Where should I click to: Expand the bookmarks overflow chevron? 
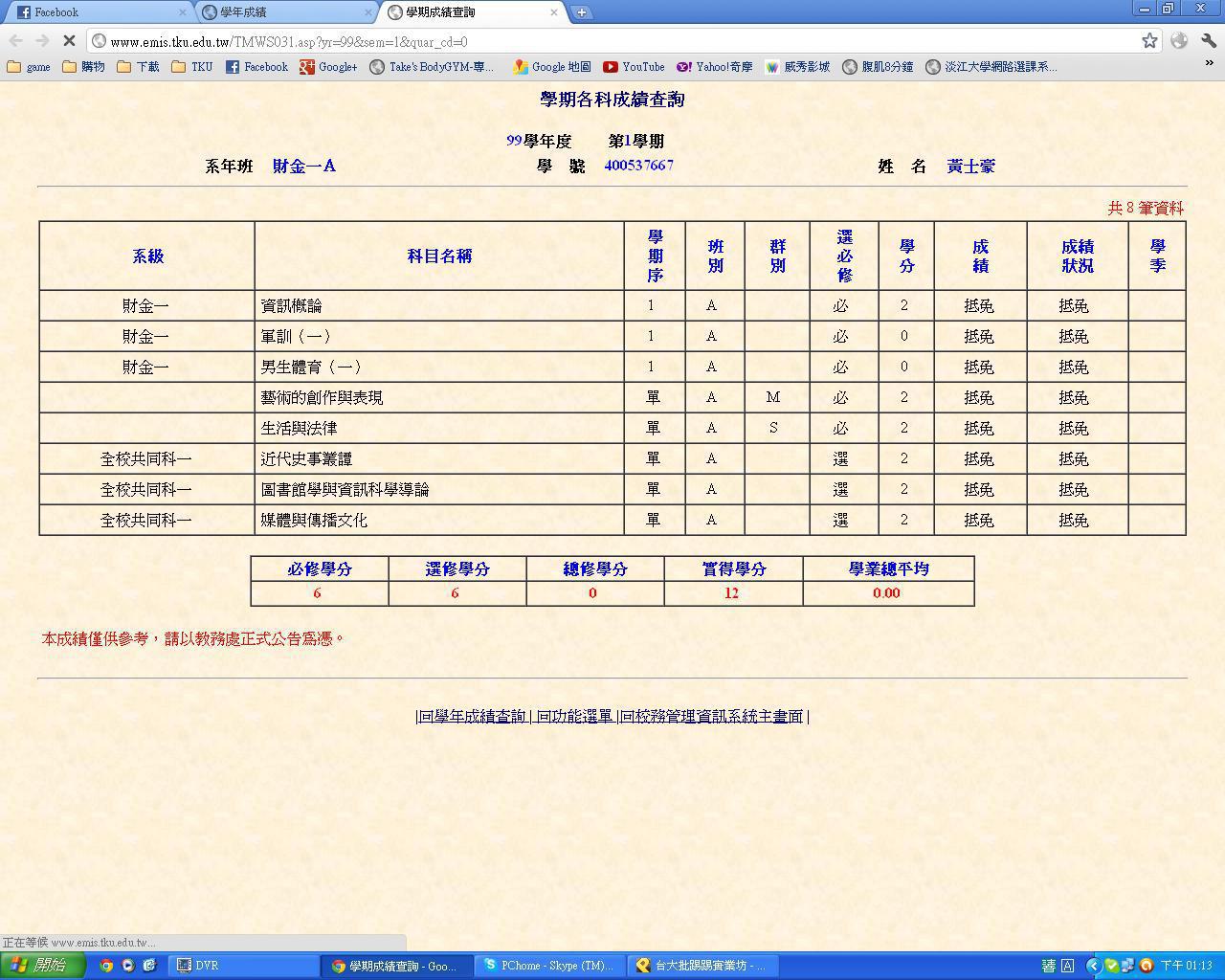click(1209, 64)
